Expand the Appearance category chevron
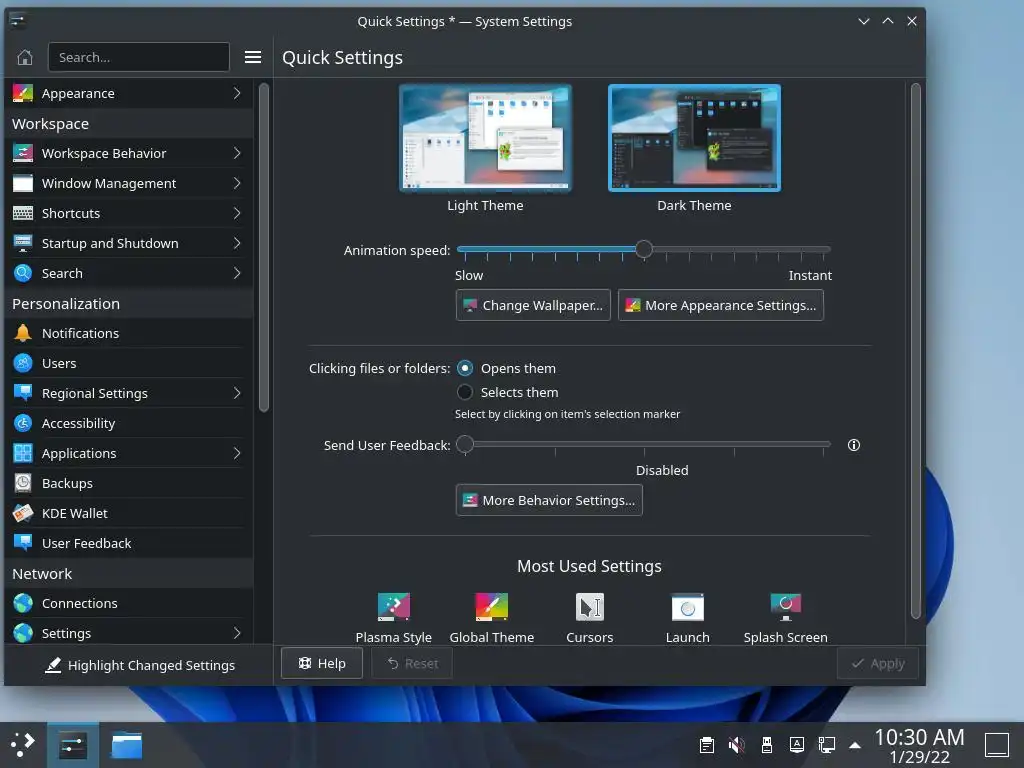Screen dimensions: 1024x768 (237, 93)
